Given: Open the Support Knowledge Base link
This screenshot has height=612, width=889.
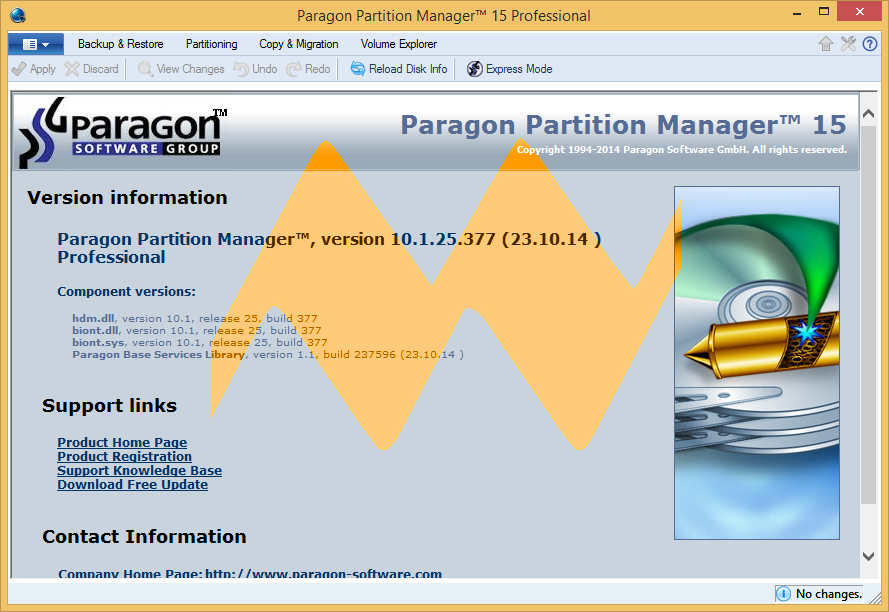Looking at the screenshot, I should 139,471.
